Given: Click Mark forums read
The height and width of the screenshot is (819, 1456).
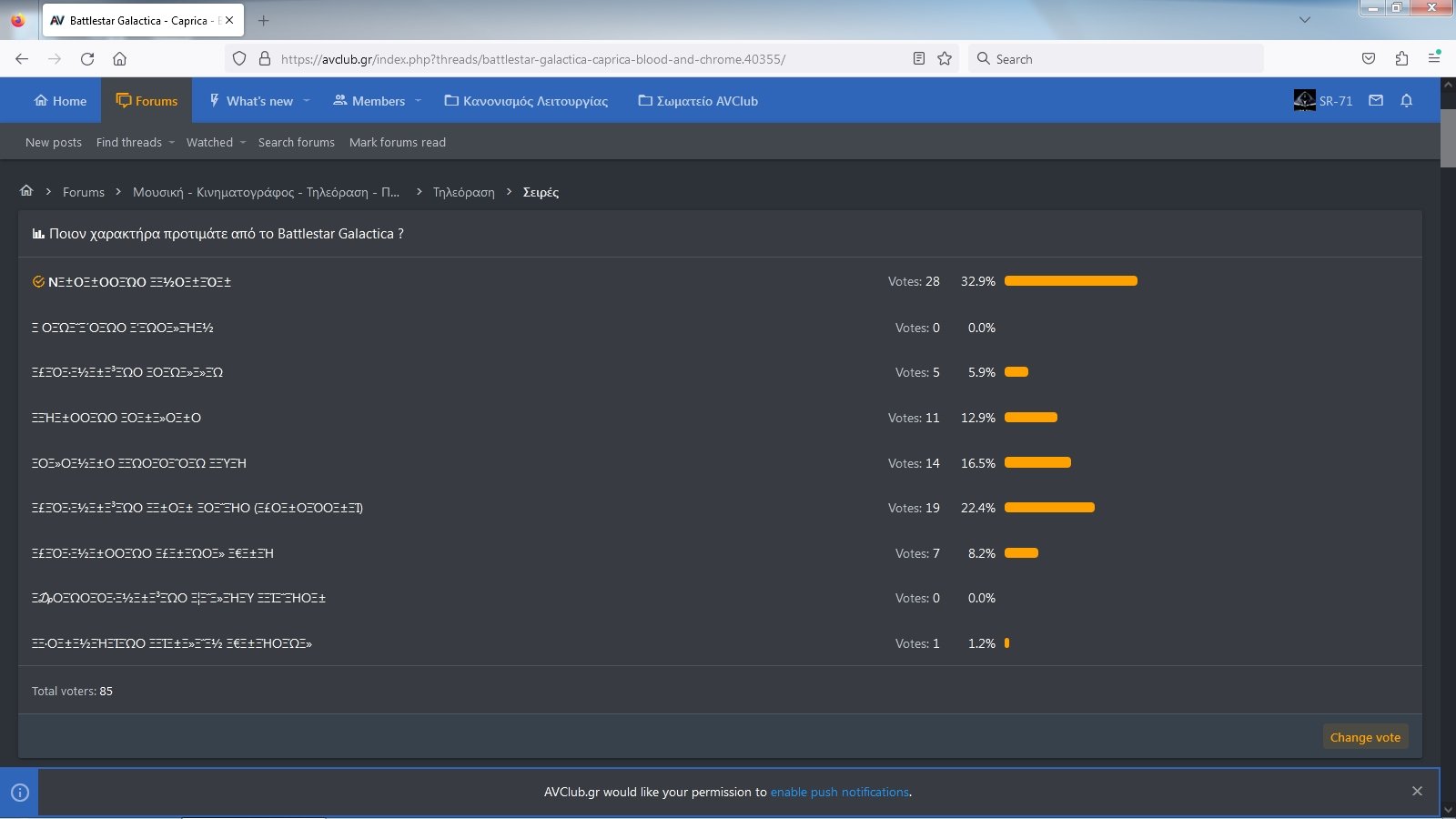Looking at the screenshot, I should pyautogui.click(x=398, y=142).
